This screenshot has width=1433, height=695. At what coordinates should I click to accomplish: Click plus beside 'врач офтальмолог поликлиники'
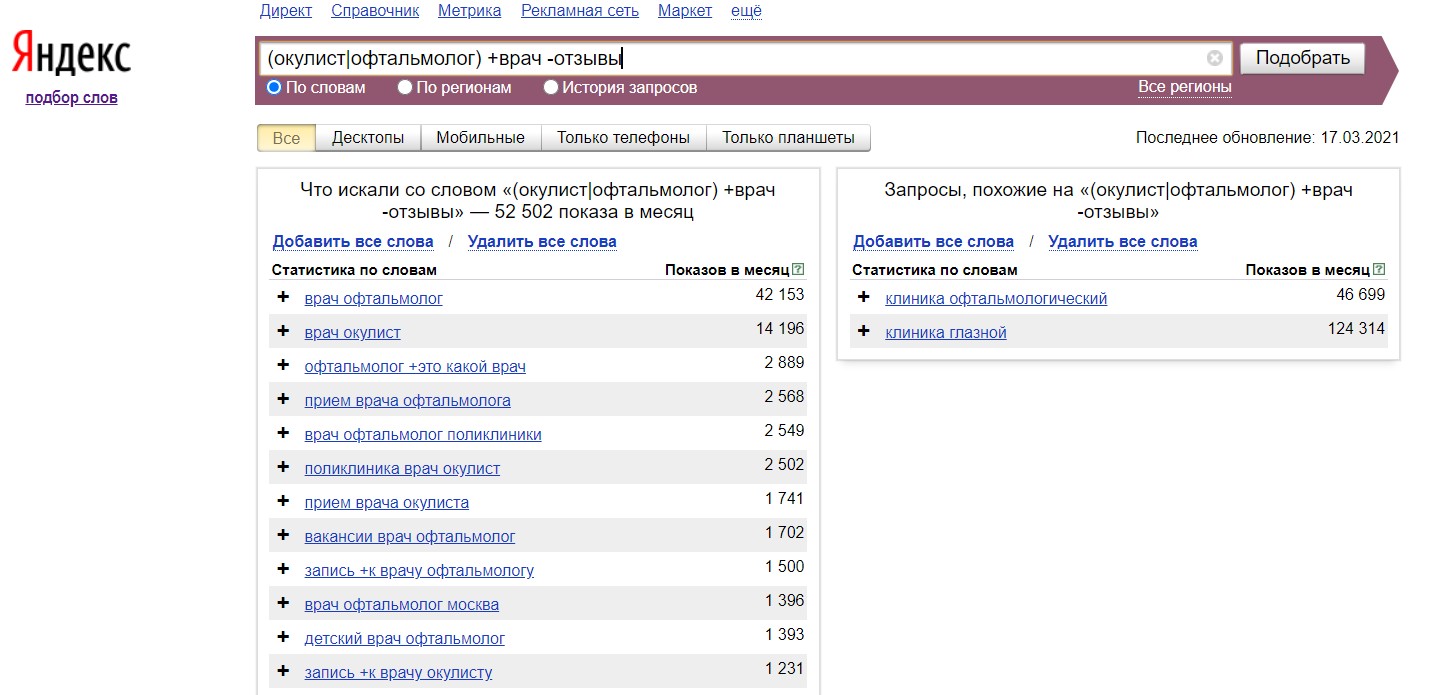(283, 433)
